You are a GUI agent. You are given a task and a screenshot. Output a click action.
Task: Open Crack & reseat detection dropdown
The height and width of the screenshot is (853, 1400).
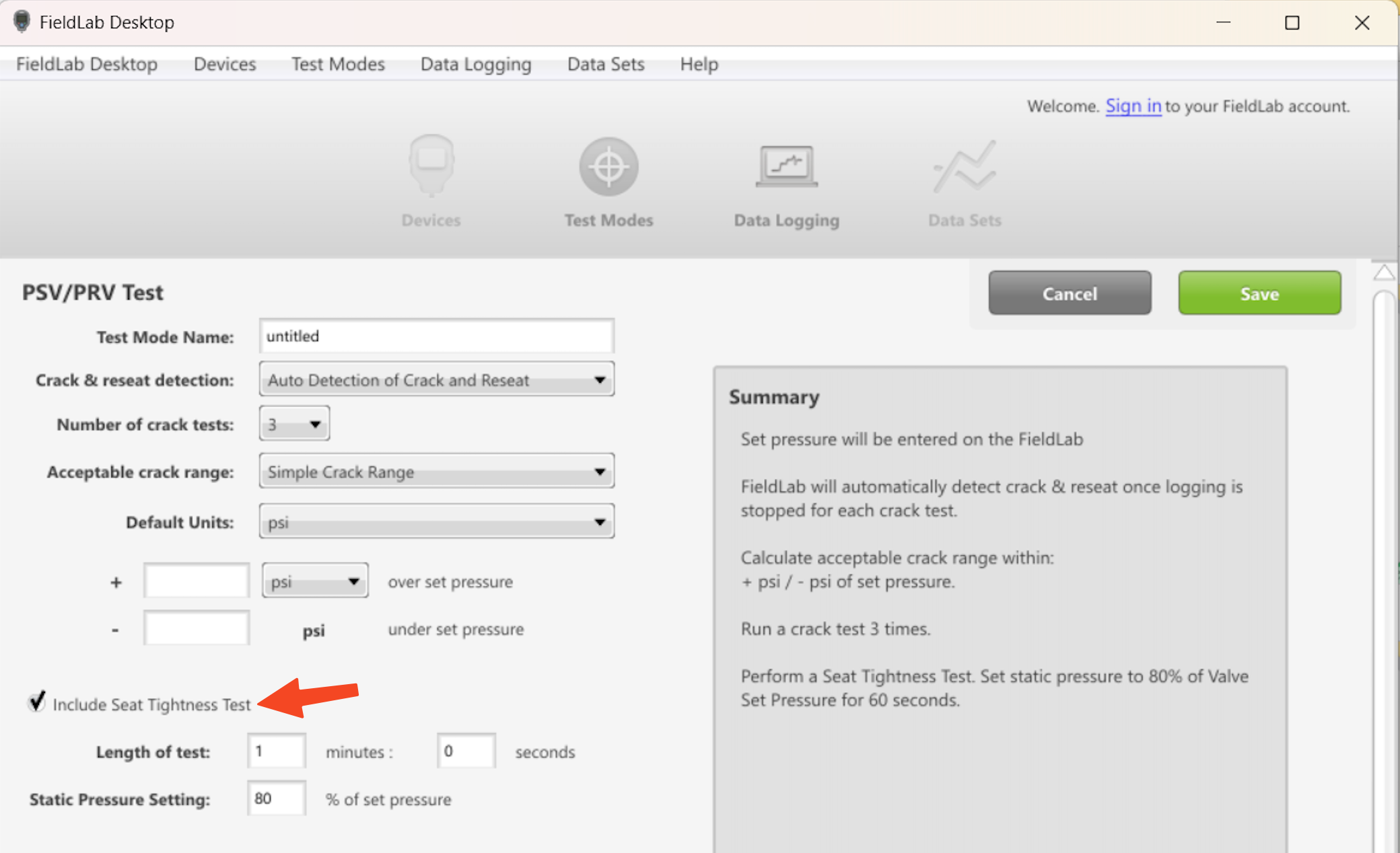coord(436,379)
